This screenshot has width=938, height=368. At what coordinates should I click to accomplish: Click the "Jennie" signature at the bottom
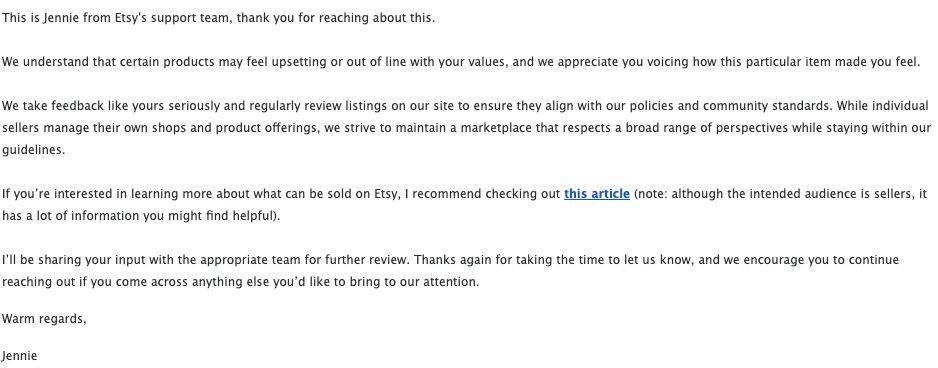pos(20,356)
